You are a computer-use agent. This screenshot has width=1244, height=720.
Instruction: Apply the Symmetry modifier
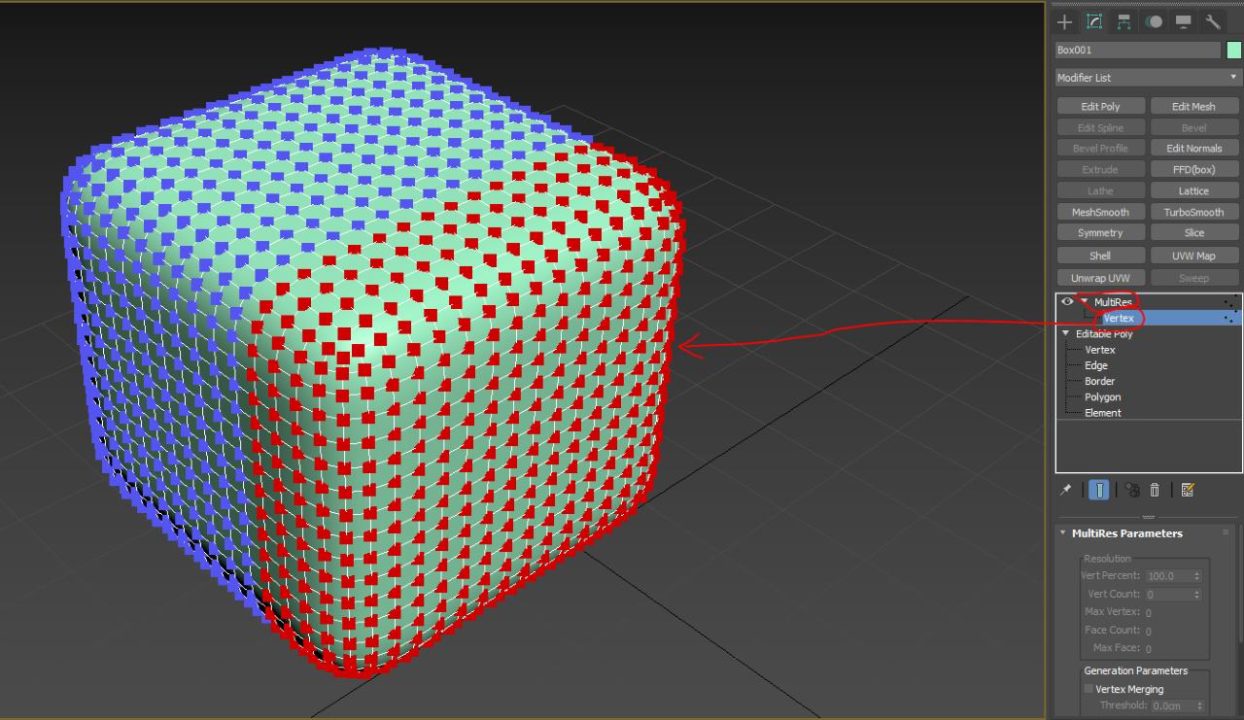1100,232
